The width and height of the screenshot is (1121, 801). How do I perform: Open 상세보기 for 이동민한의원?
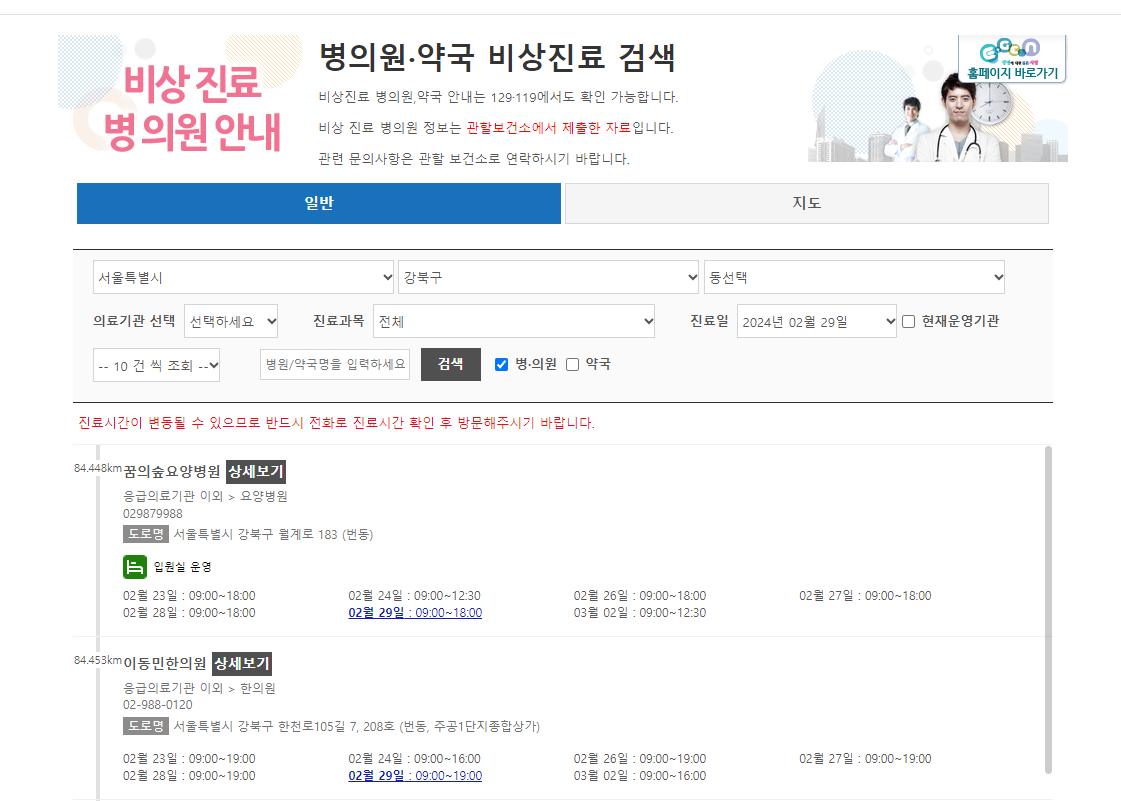pos(242,663)
